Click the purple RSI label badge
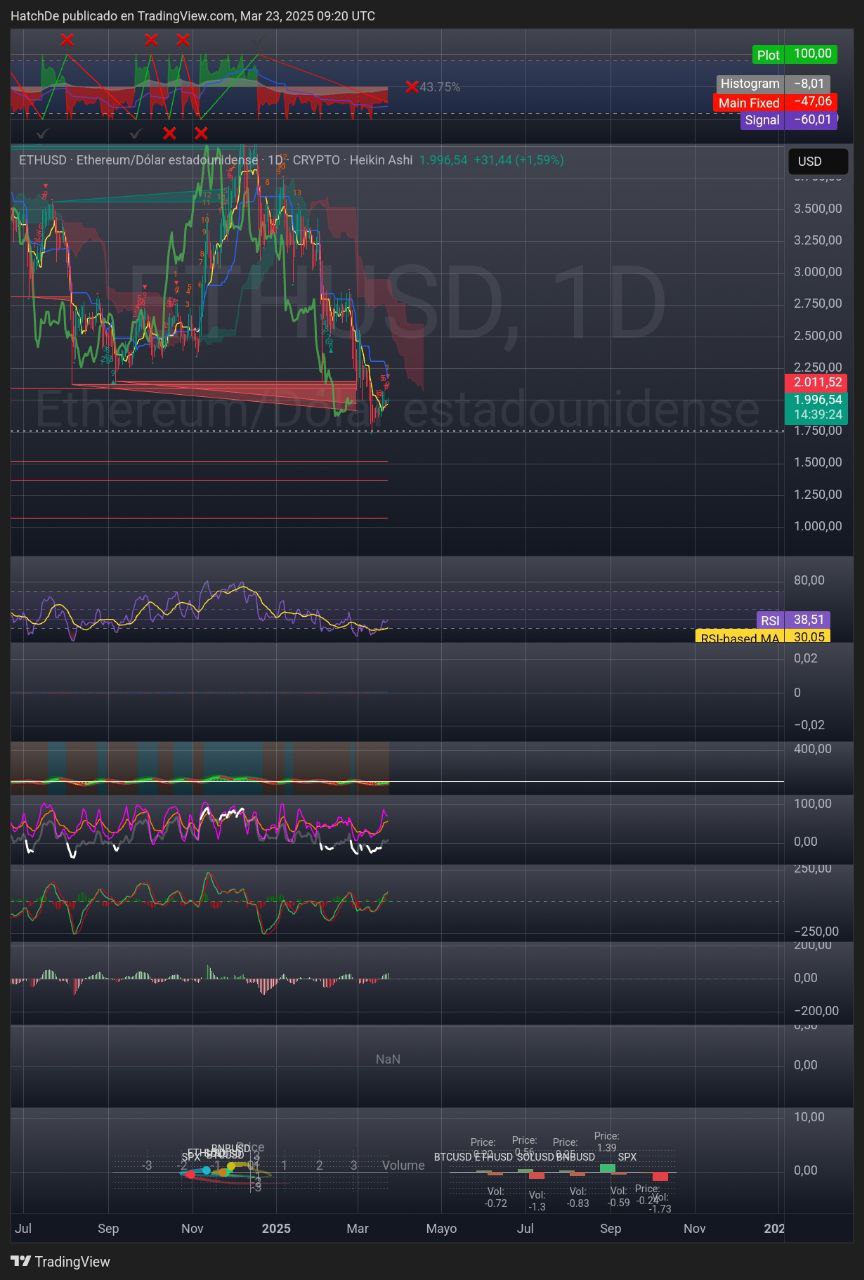The height and width of the screenshot is (1280, 864). point(769,620)
